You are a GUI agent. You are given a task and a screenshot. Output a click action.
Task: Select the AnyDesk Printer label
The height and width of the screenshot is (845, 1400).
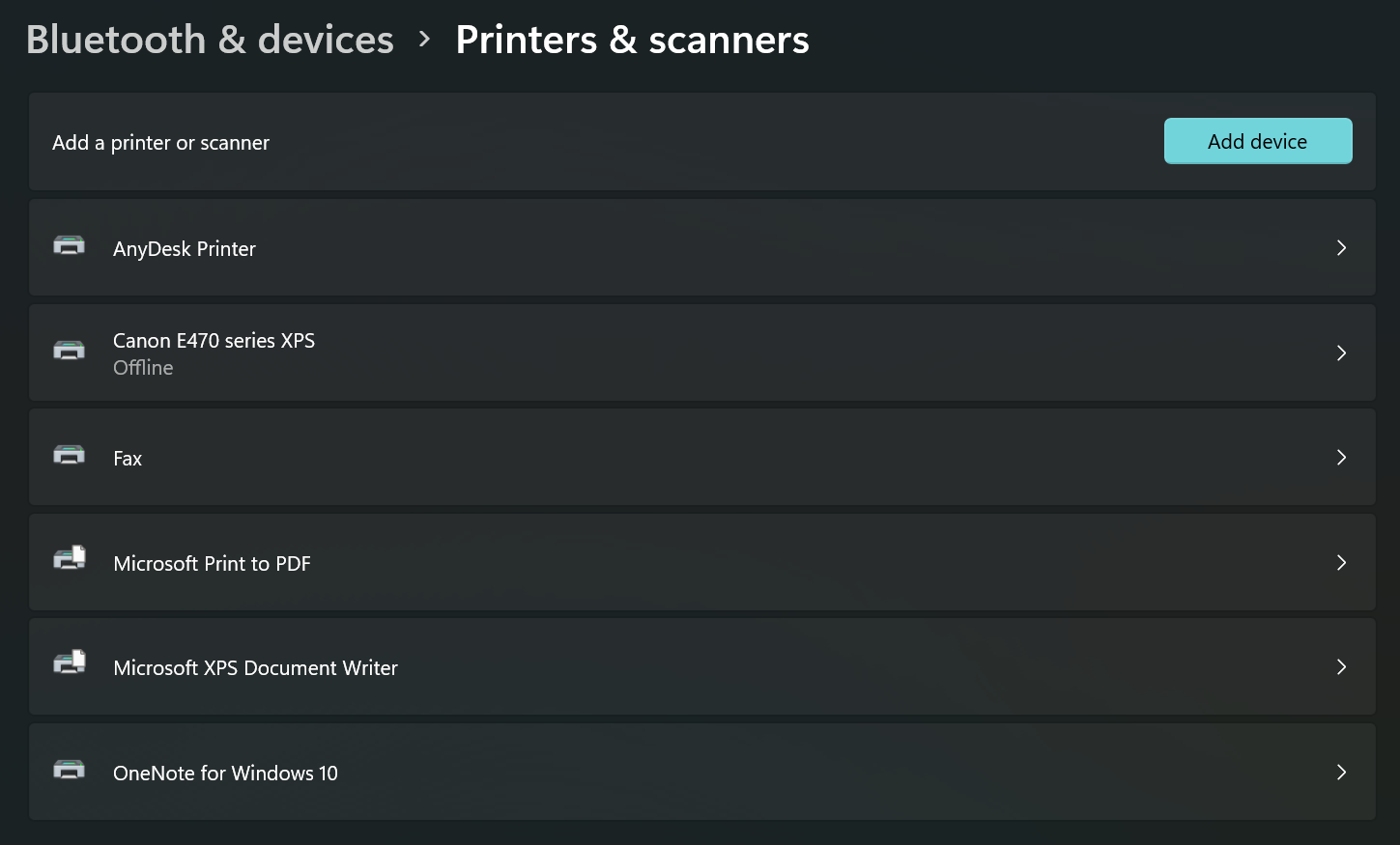(x=185, y=249)
